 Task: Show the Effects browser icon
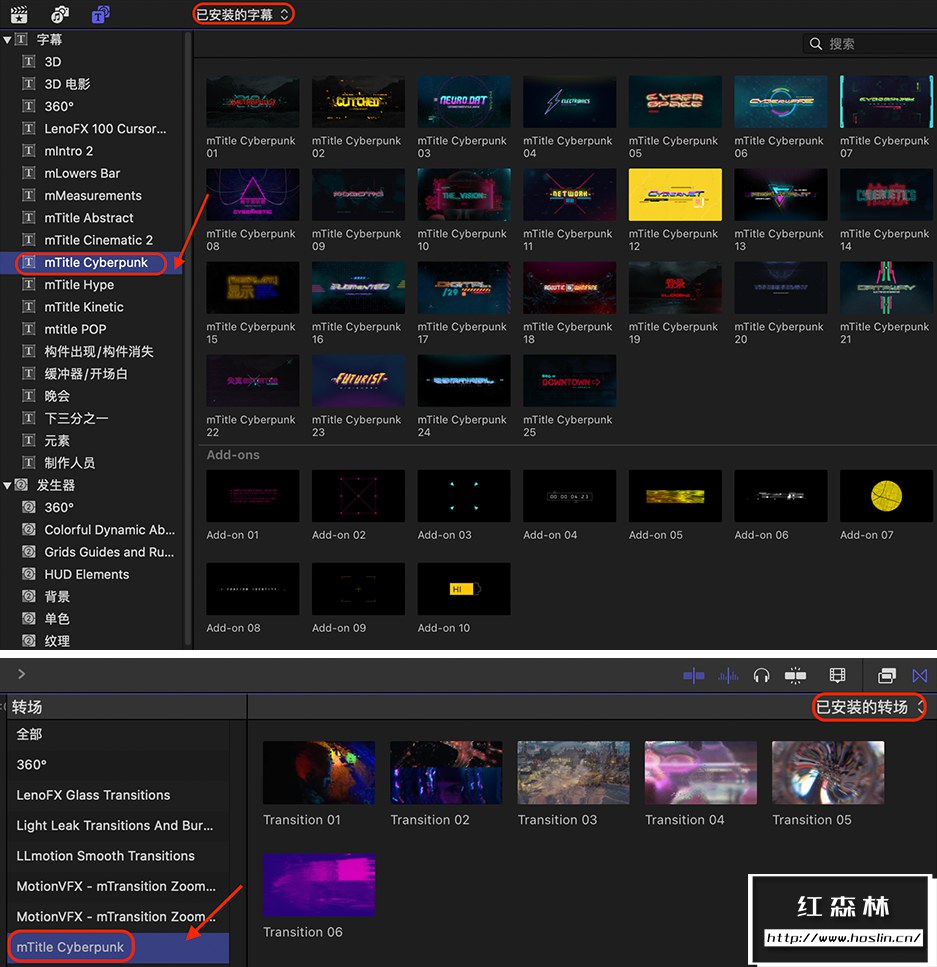(x=886, y=676)
